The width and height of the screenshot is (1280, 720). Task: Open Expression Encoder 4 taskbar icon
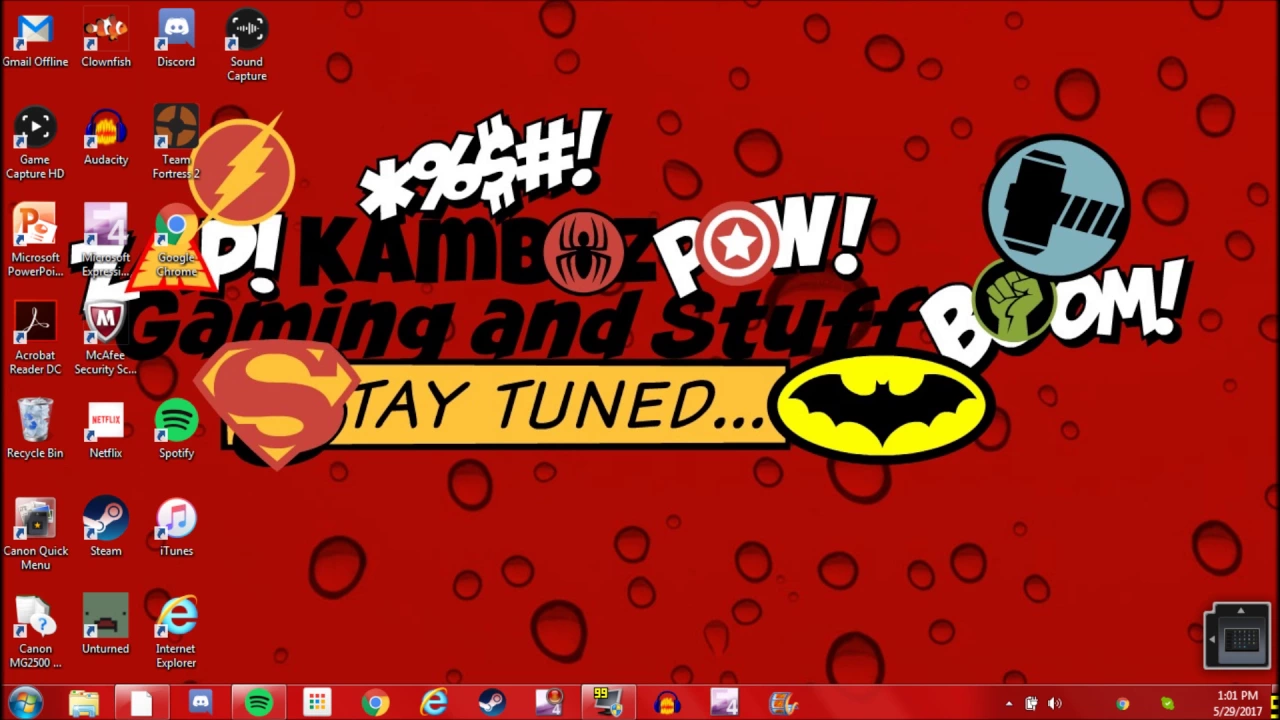pos(725,703)
